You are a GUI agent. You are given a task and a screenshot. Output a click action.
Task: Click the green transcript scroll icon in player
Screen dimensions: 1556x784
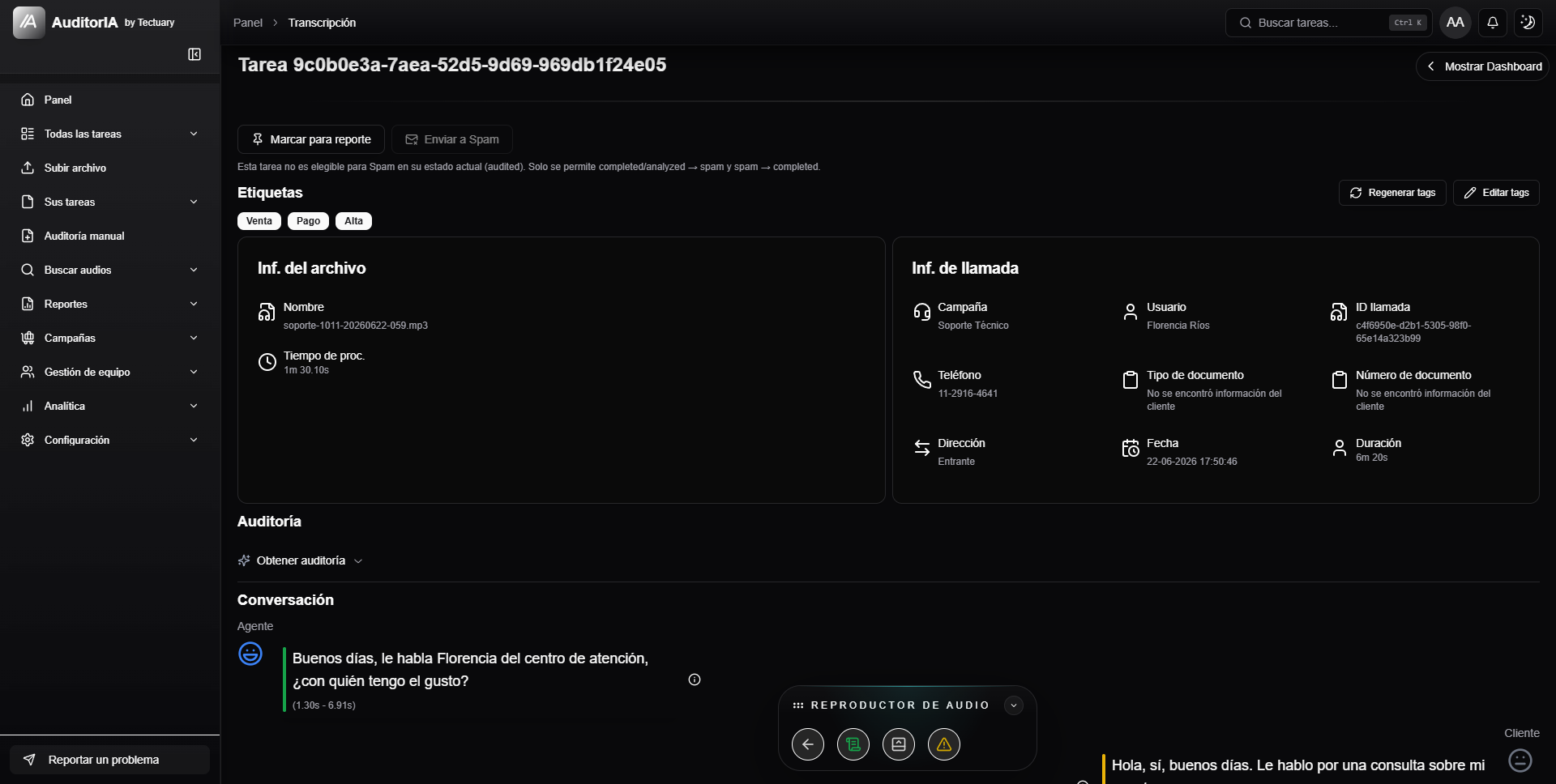853,744
